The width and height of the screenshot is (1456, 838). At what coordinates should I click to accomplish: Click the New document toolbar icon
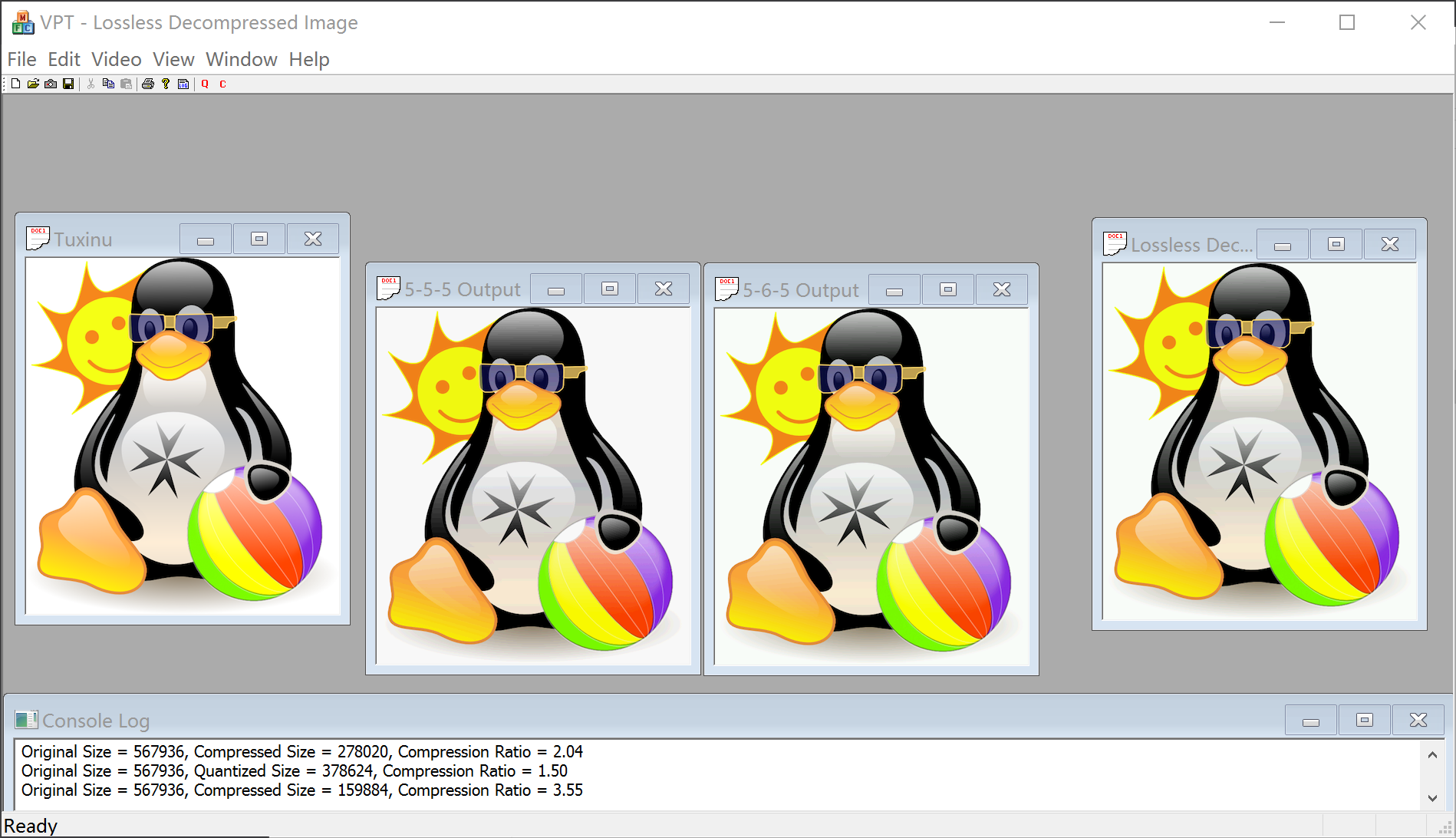(15, 84)
